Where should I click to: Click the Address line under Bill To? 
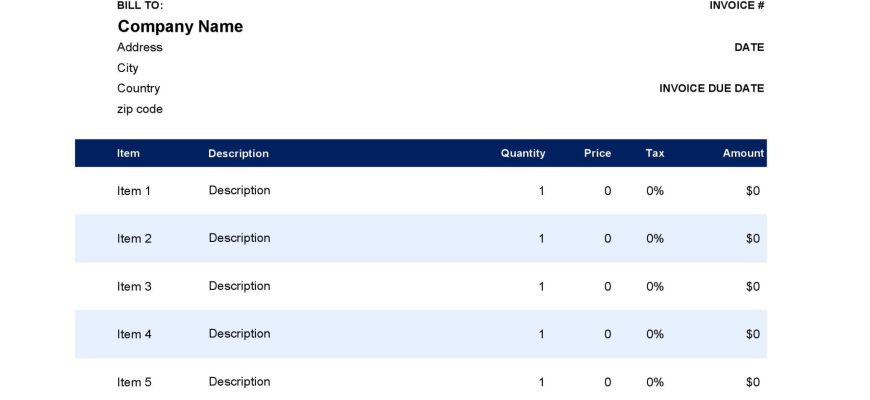[140, 47]
